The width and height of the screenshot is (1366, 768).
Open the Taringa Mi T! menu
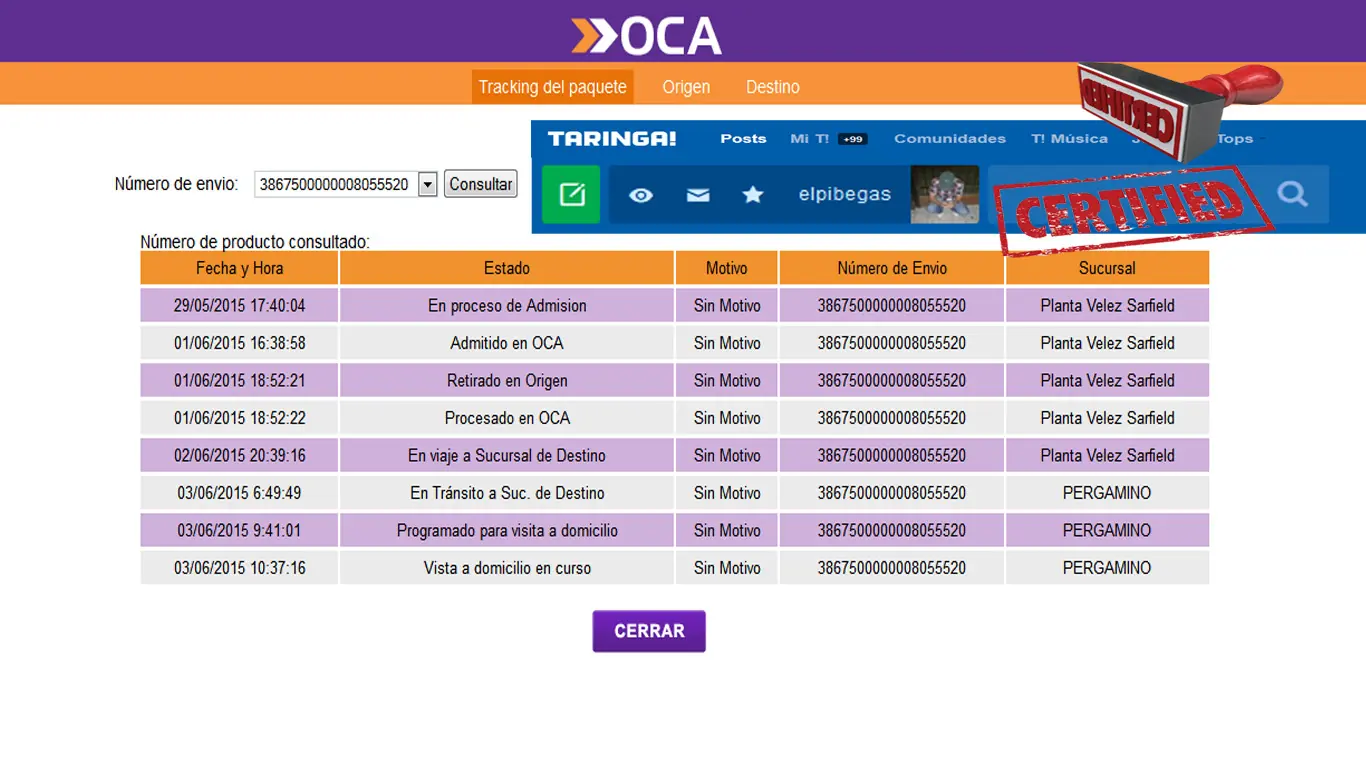click(x=810, y=139)
